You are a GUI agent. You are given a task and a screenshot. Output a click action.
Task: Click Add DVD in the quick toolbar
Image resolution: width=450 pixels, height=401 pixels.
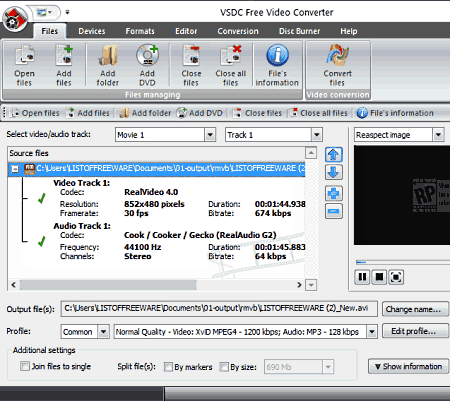click(199, 113)
